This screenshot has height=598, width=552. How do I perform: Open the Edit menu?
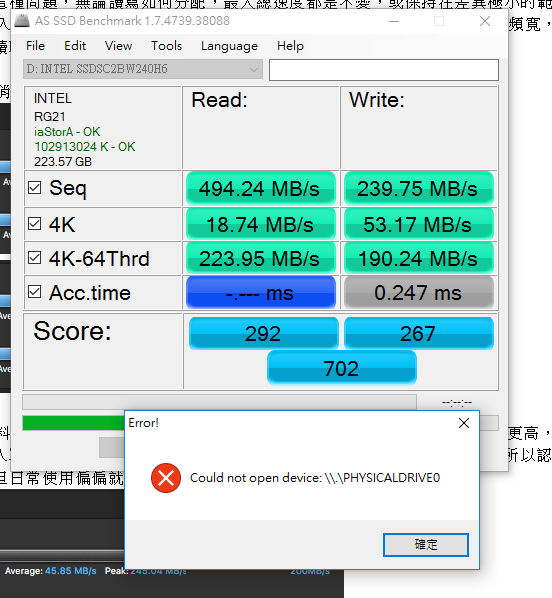click(75, 46)
